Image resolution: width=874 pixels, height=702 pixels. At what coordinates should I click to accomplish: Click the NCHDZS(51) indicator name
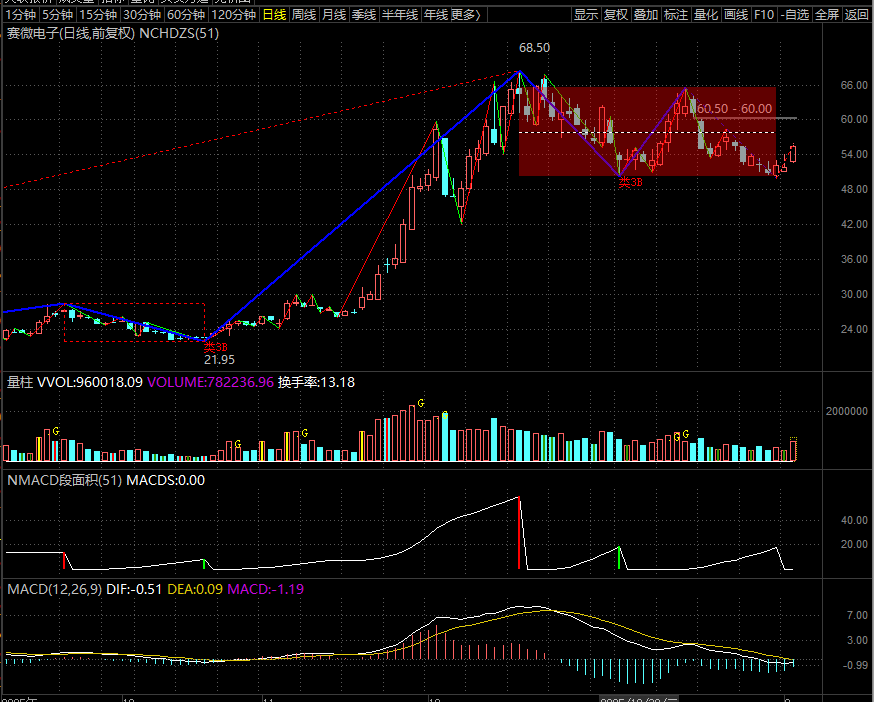tap(179, 33)
